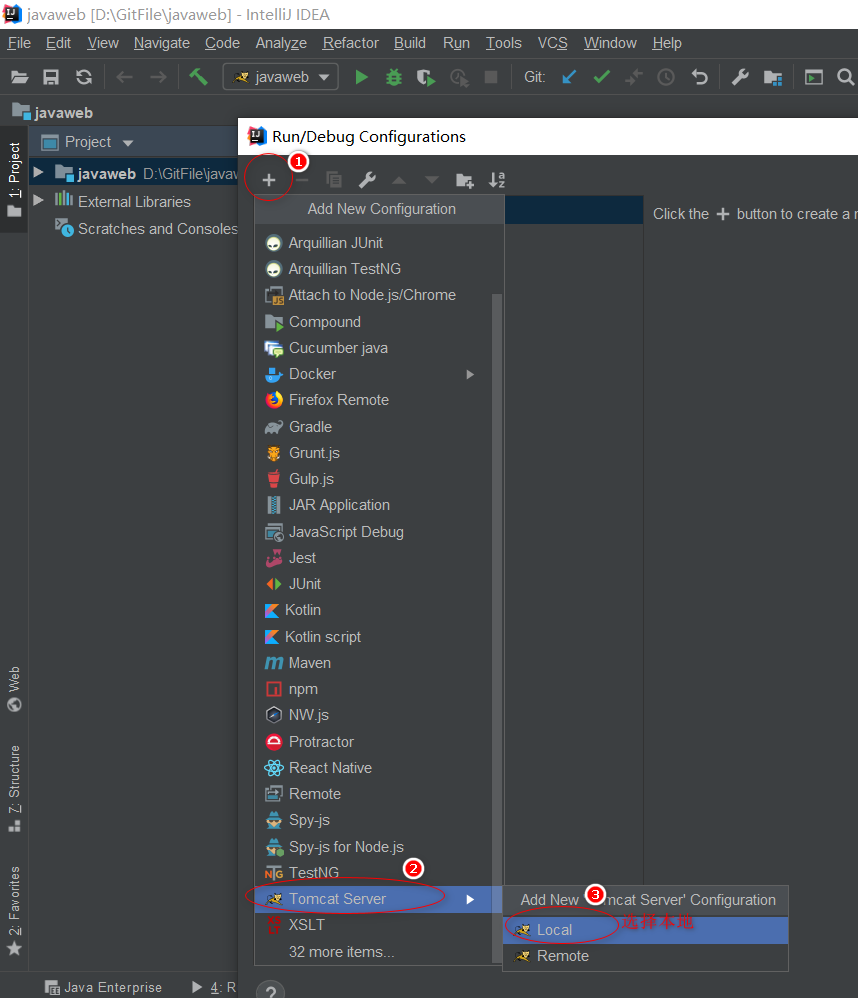The width and height of the screenshot is (858, 998).
Task: Open the Java Enterprise bottom tab
Action: tap(103, 987)
